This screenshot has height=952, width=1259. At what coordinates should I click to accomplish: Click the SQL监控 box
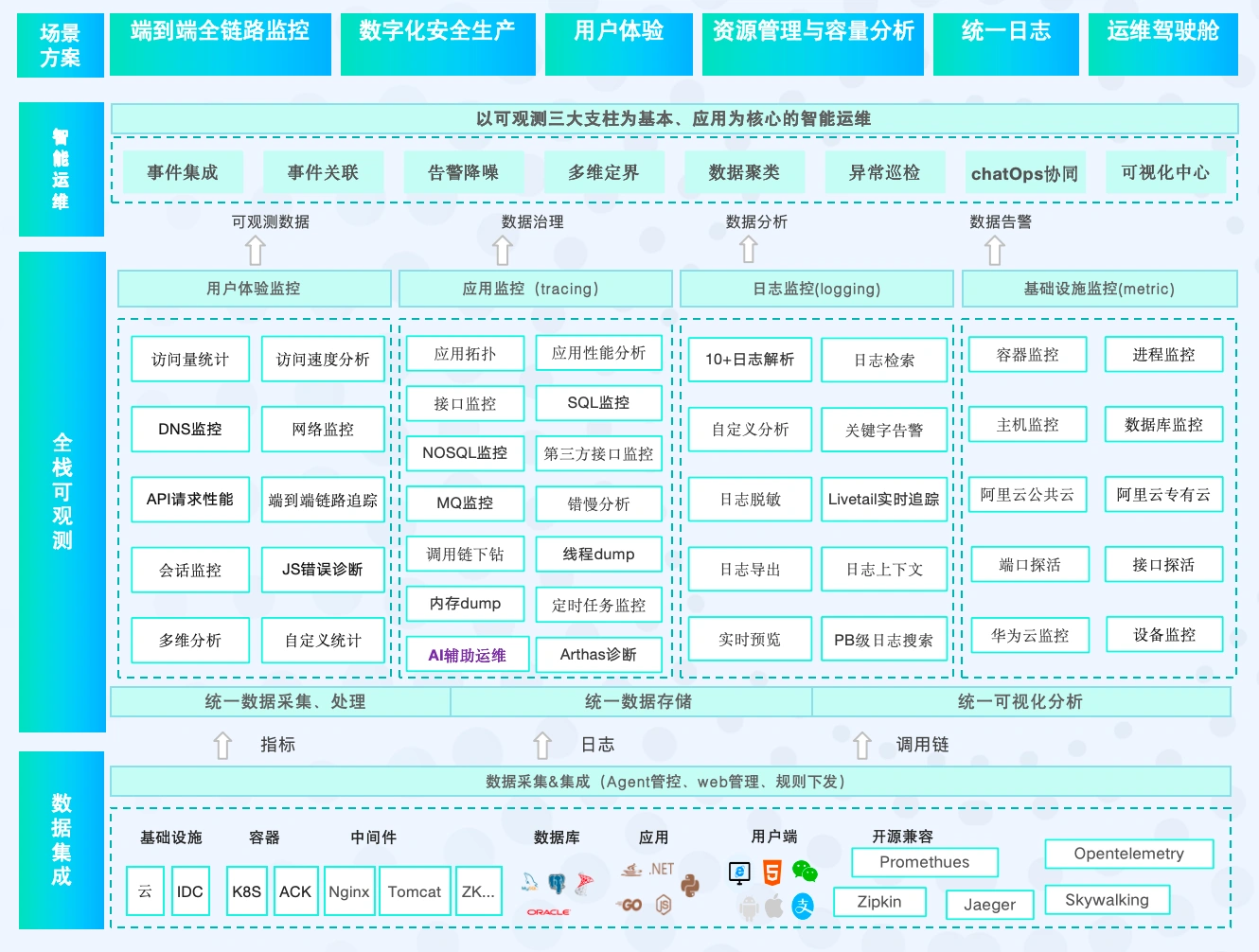click(598, 402)
